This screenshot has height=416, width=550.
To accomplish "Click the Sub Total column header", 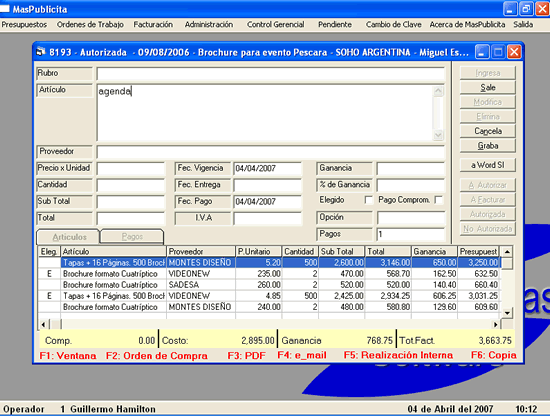I will [341, 251].
